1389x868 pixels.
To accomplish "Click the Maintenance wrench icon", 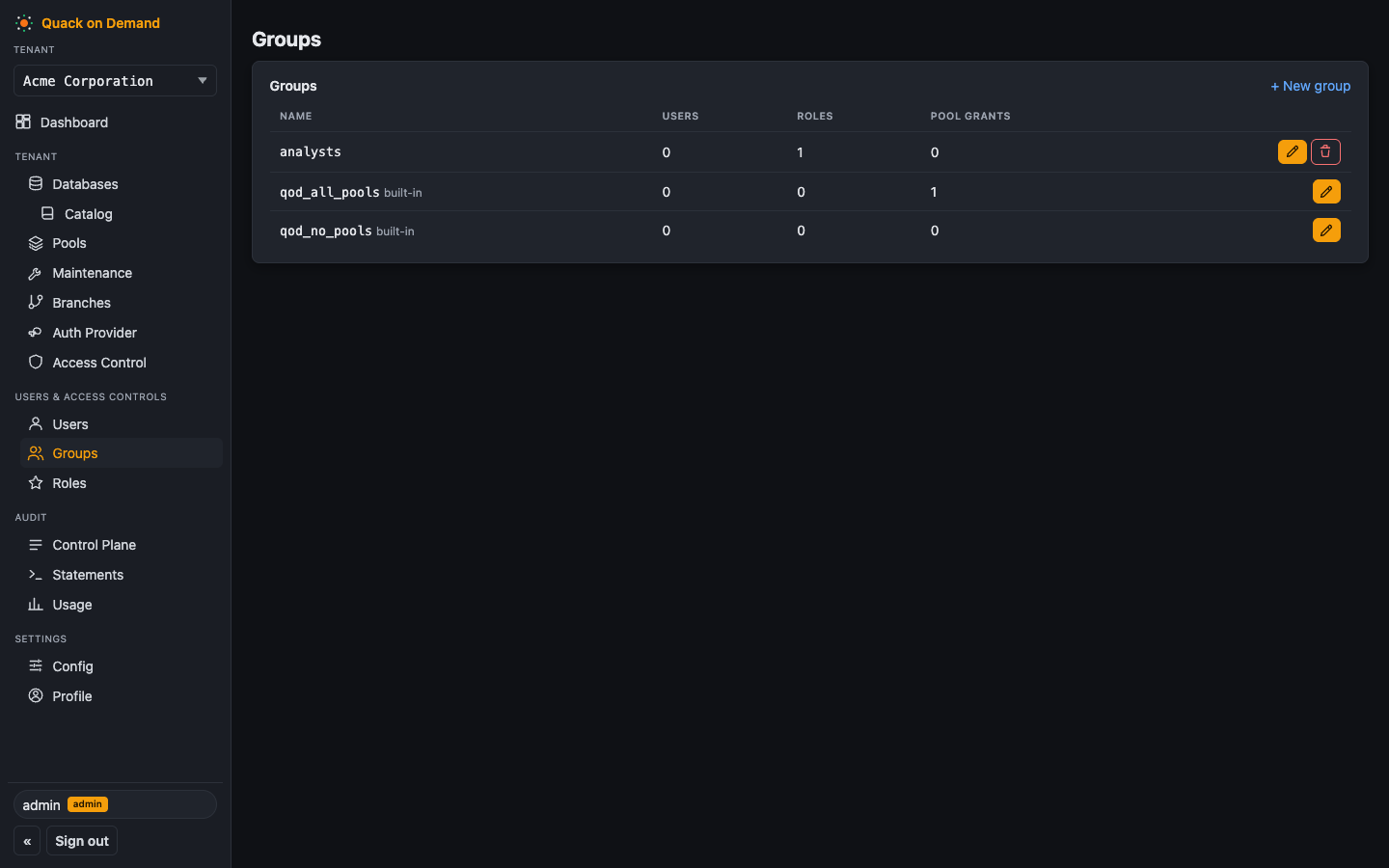I will click(36, 273).
